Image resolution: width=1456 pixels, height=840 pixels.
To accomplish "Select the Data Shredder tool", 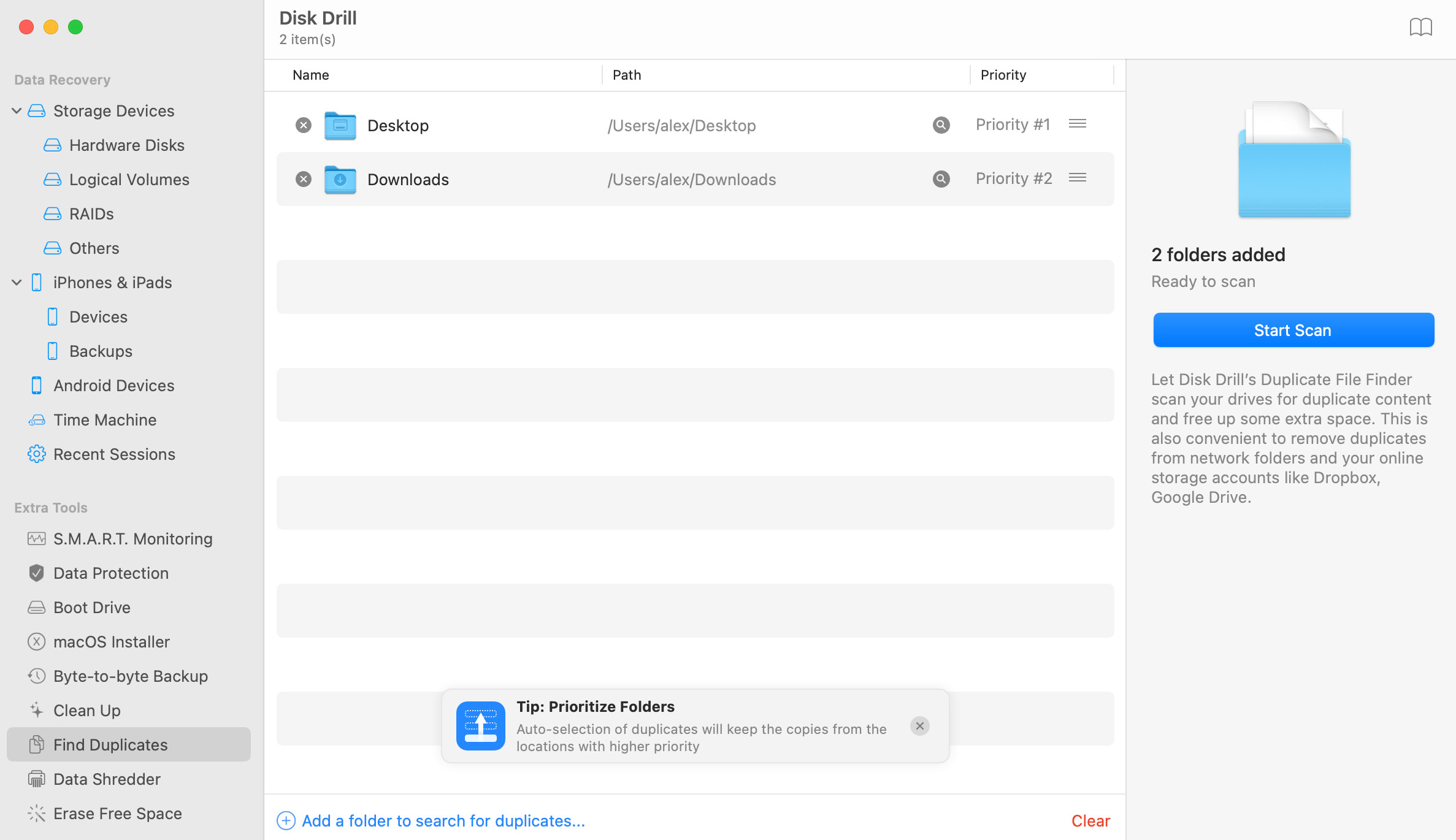I will pyautogui.click(x=106, y=779).
